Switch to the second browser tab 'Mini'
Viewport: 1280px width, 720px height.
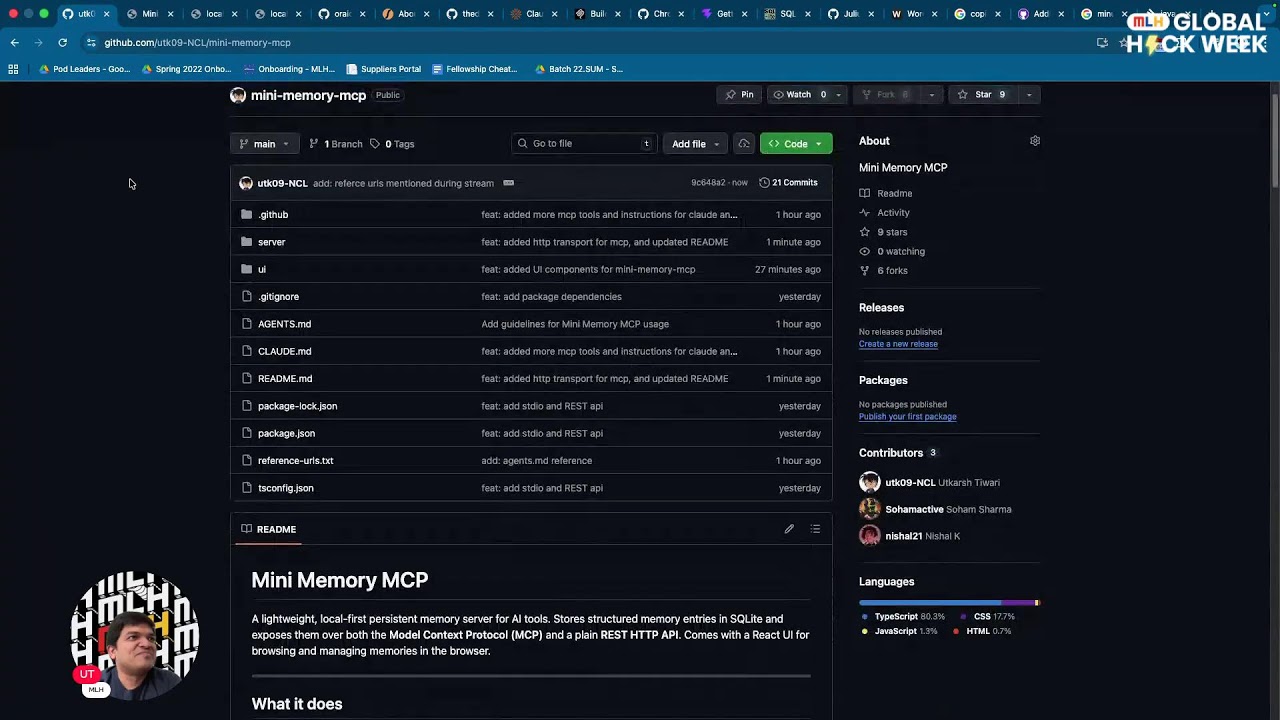(150, 14)
